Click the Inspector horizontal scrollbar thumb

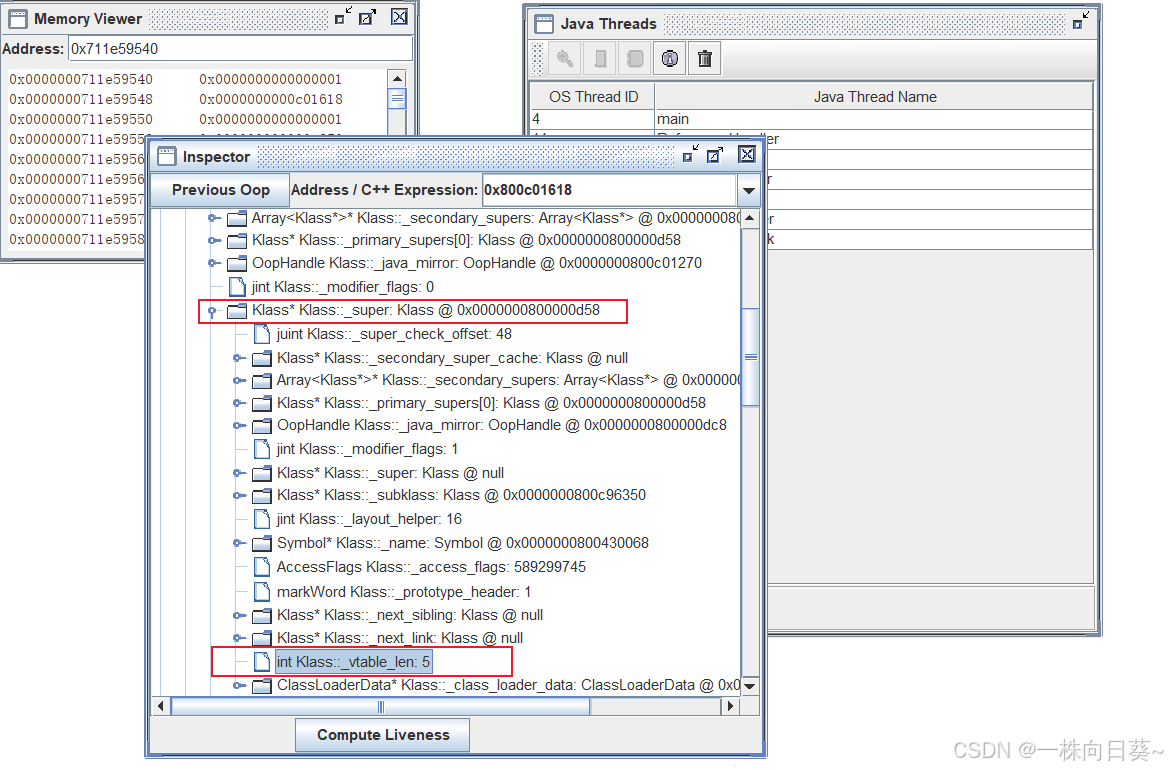coord(381,706)
